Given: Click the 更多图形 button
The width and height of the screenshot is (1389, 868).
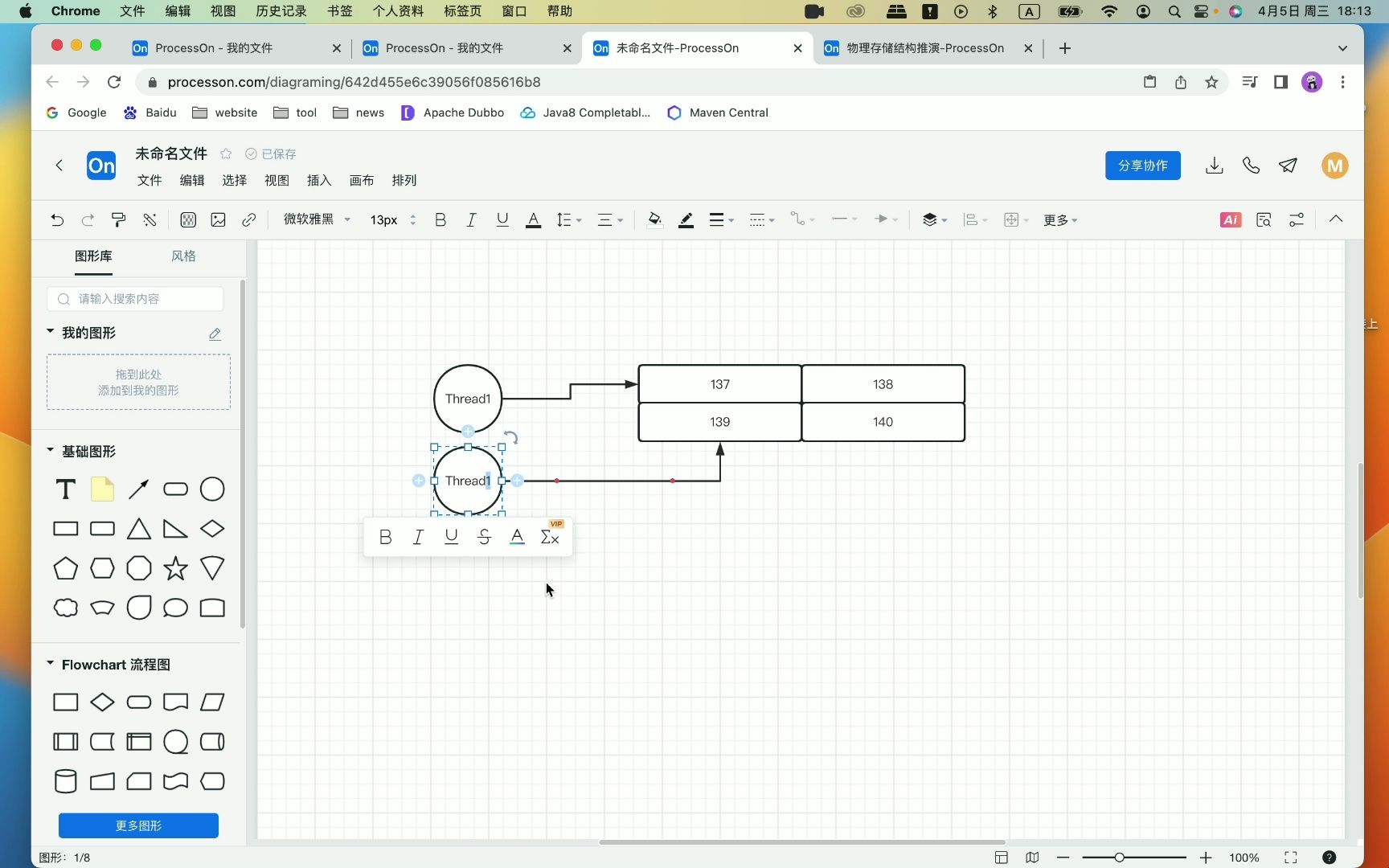Looking at the screenshot, I should click(x=137, y=825).
